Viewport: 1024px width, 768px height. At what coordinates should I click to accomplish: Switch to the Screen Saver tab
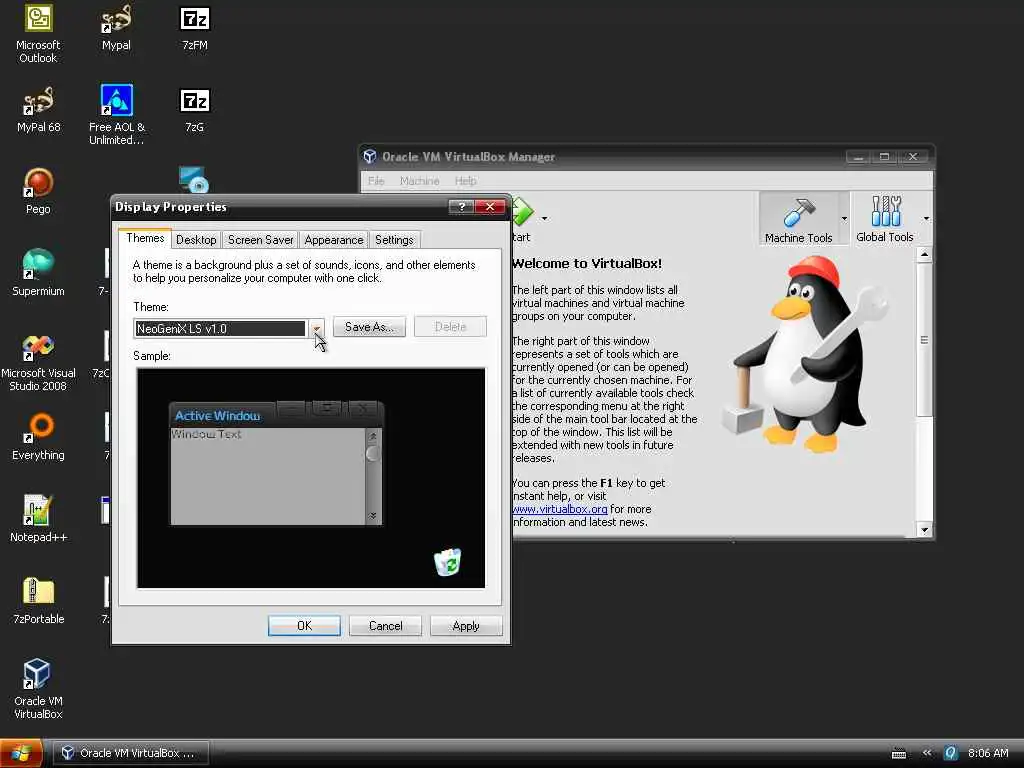[x=261, y=240]
